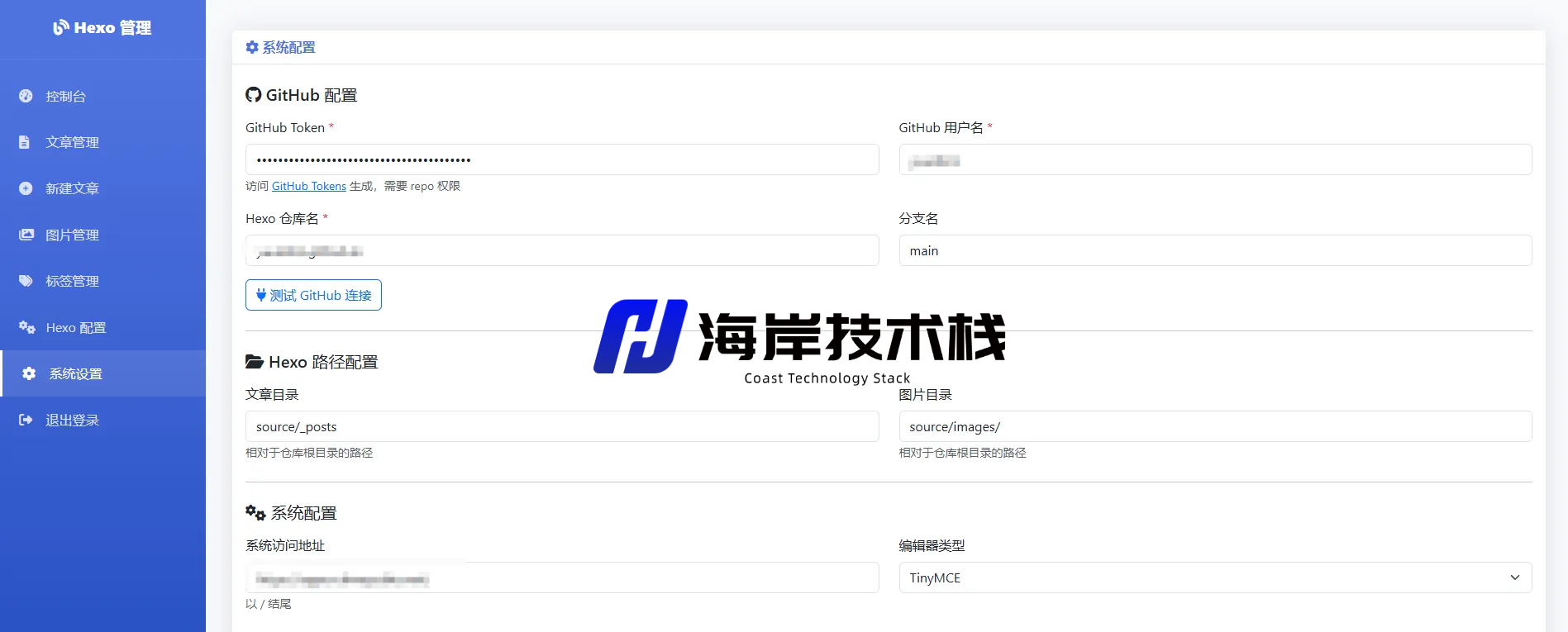Click the 相对于仓库根目录的路径 hint under 文章目录
The height and width of the screenshot is (632, 1568).
309,453
